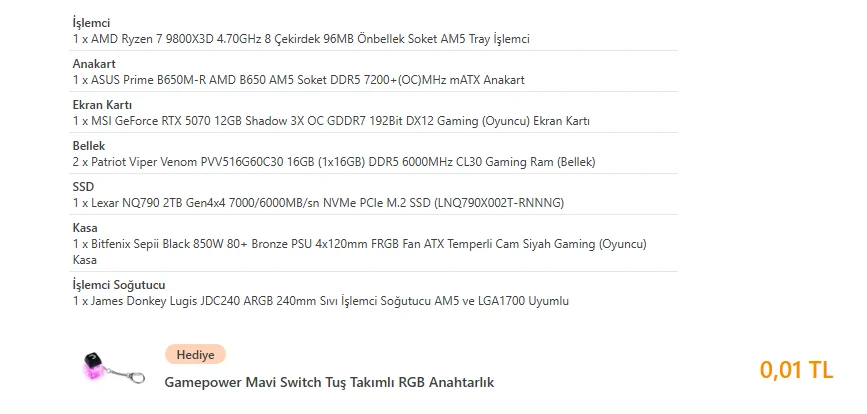Select the SSD category heading

[83, 187]
